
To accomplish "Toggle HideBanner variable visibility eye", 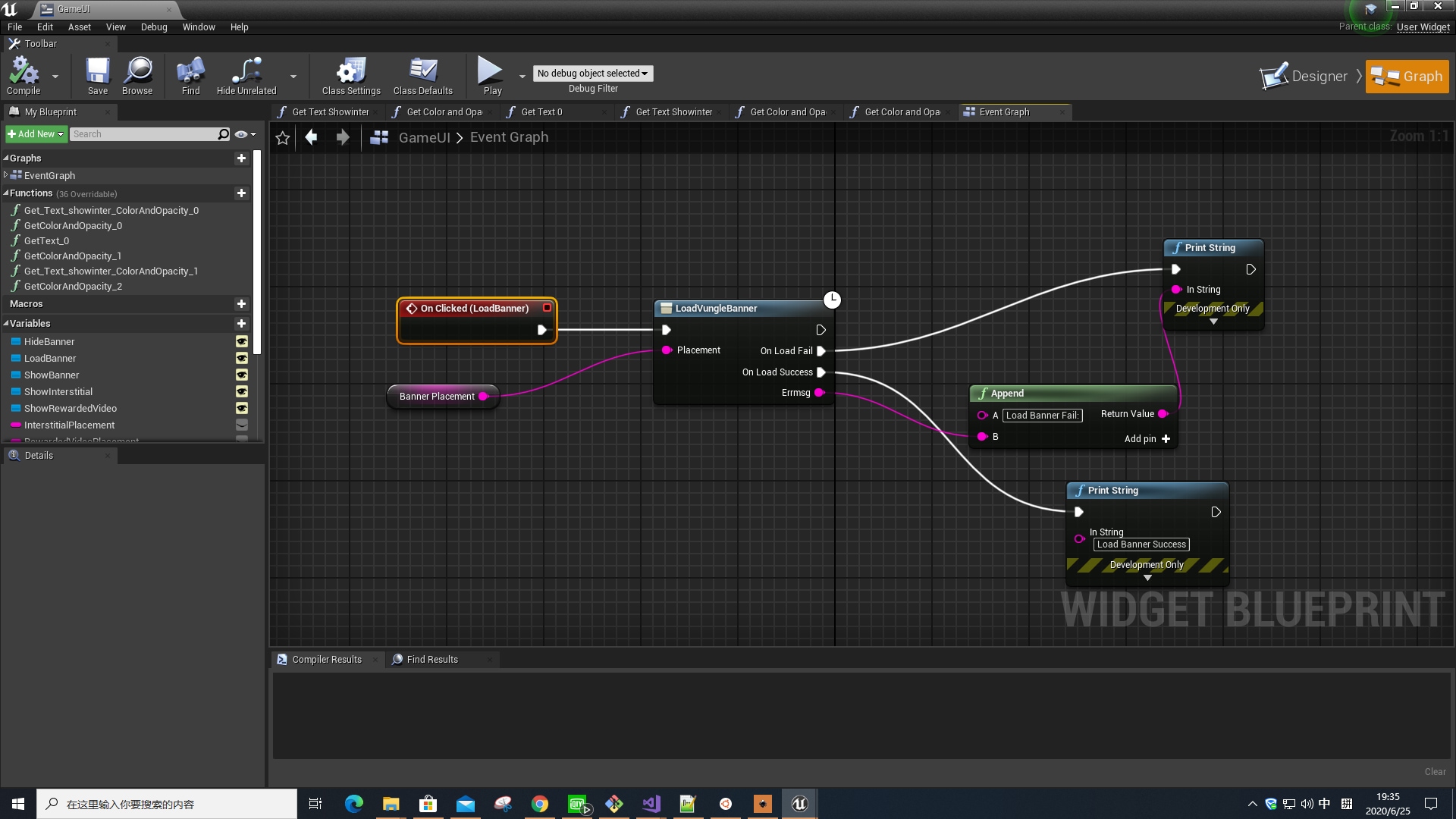I will [x=242, y=342].
